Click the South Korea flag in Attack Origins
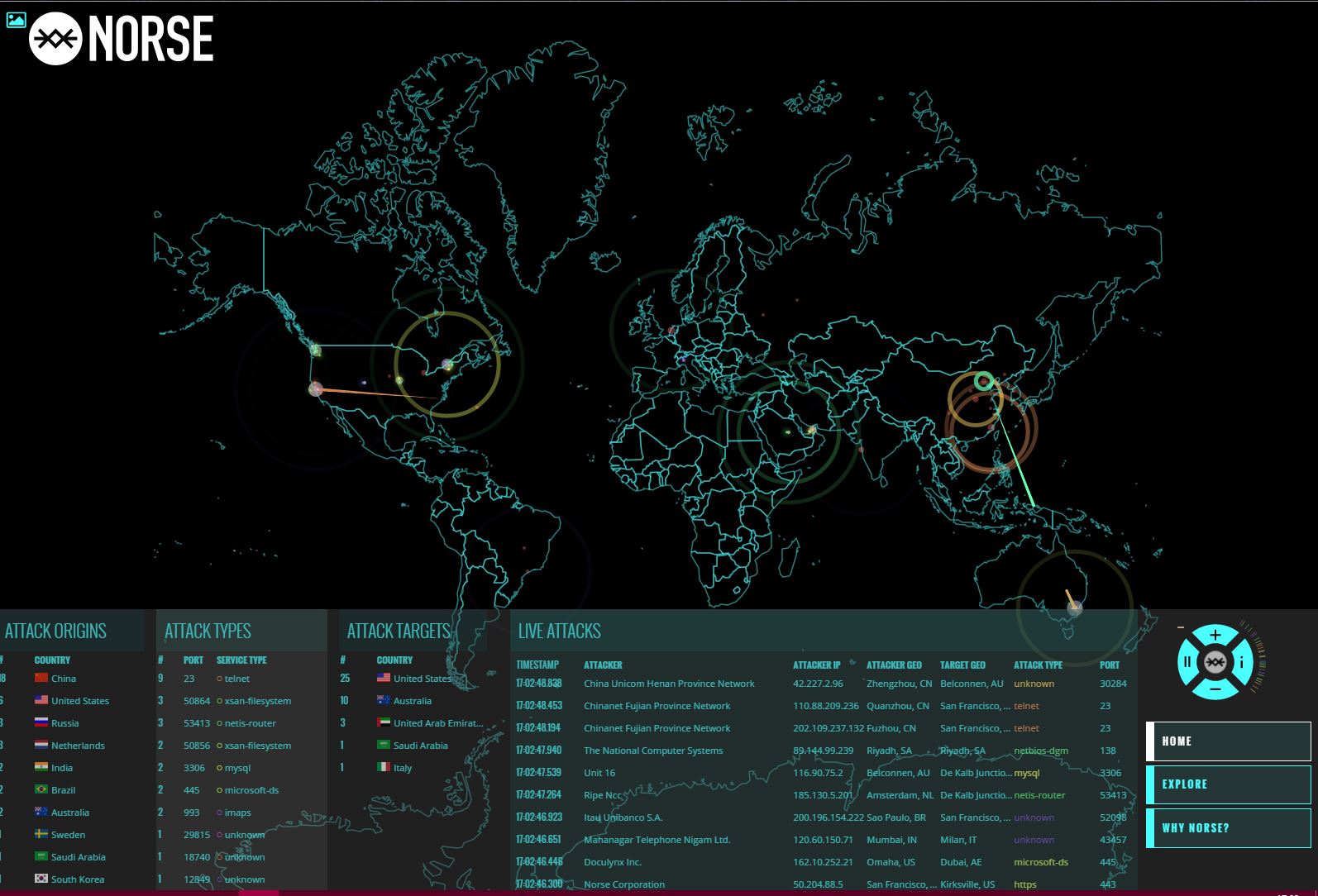This screenshot has height=896, width=1318. pos(41,879)
